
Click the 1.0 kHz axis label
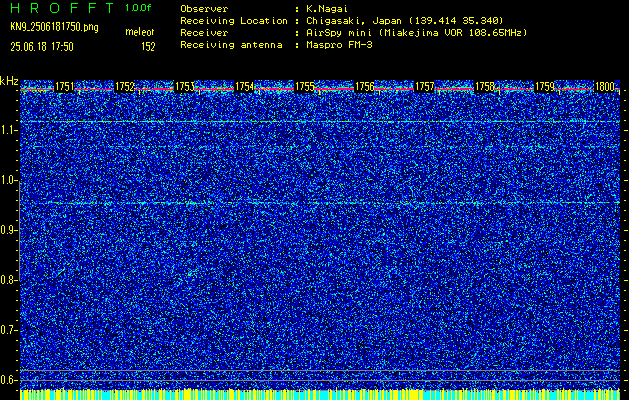[x=8, y=180]
